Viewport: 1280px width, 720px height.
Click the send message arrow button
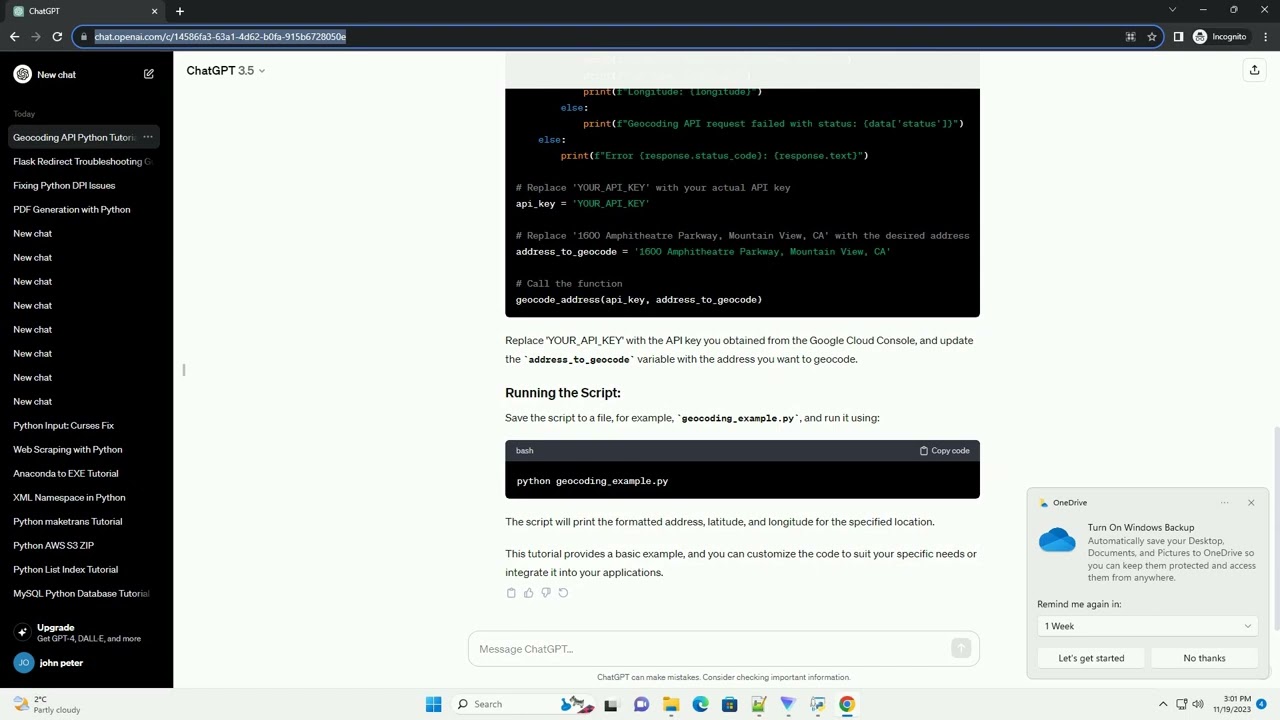(x=961, y=649)
